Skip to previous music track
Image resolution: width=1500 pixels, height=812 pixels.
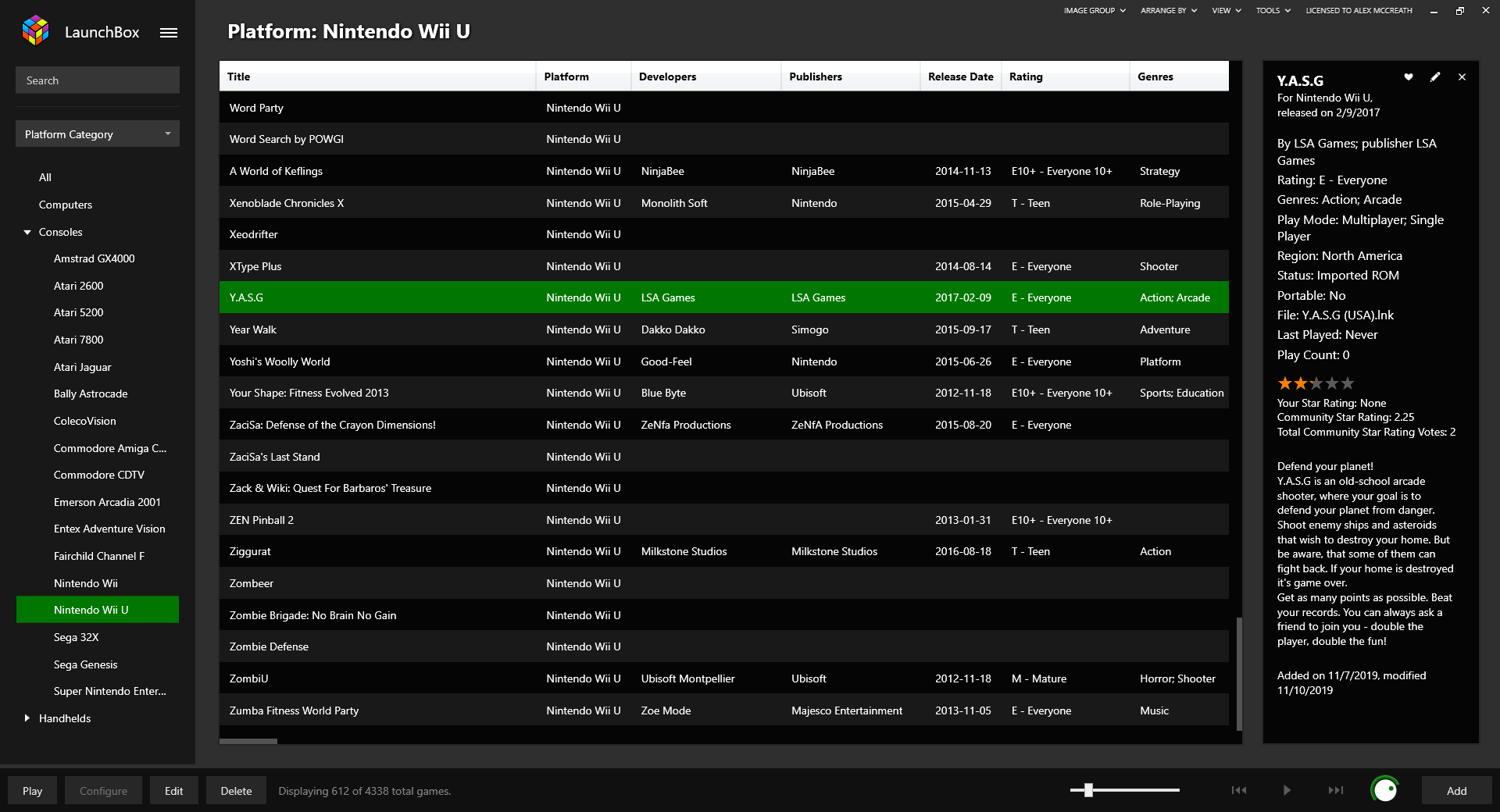coord(1239,790)
